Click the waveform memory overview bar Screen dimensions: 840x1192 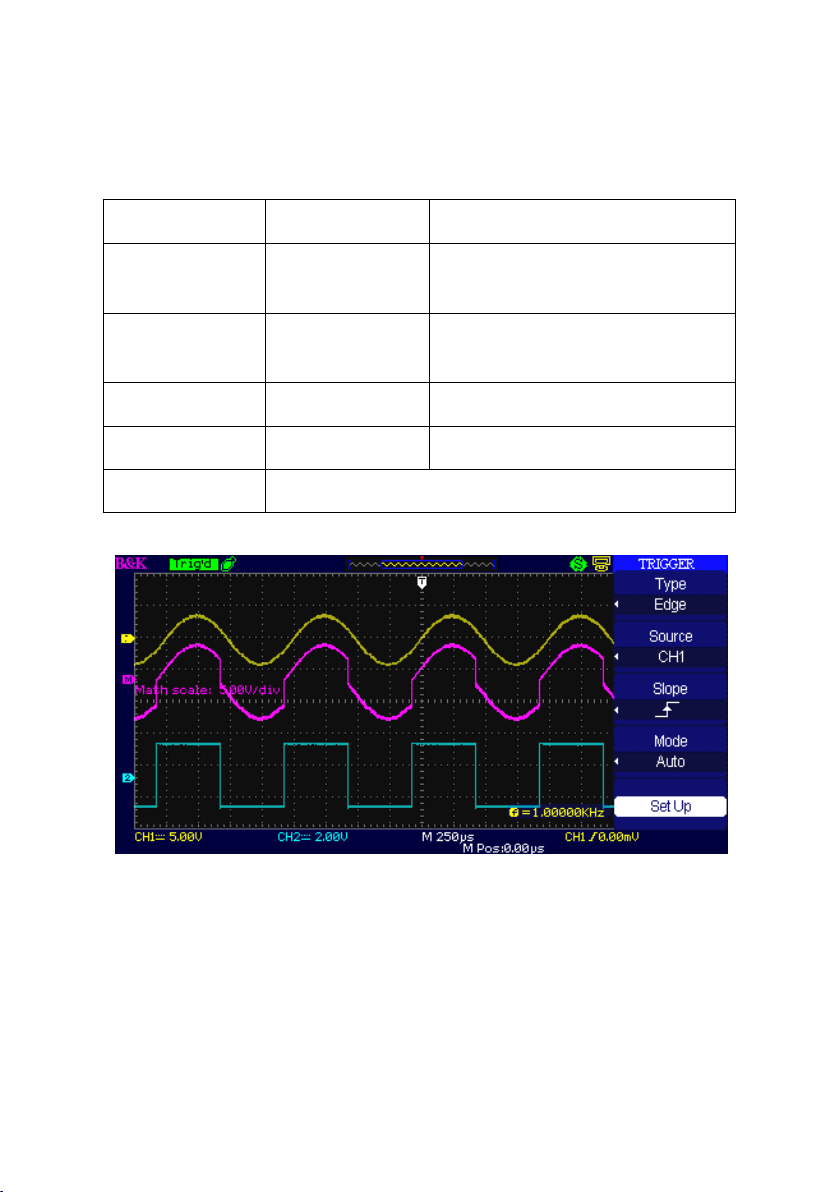coord(421,564)
